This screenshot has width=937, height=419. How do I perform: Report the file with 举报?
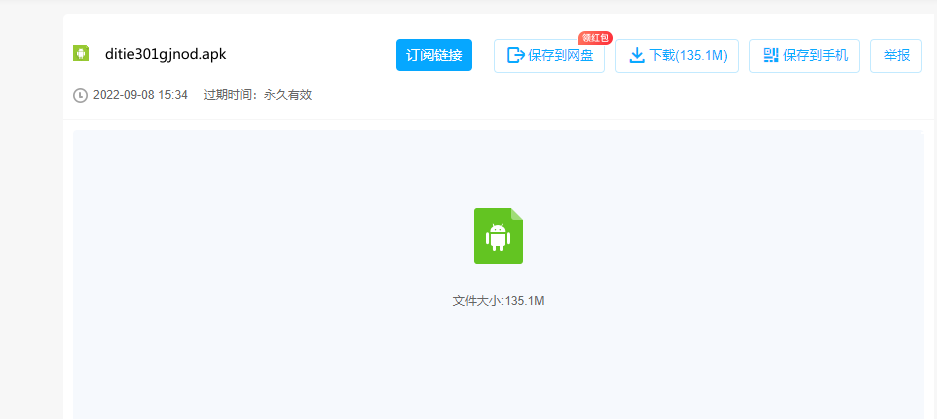tap(896, 56)
